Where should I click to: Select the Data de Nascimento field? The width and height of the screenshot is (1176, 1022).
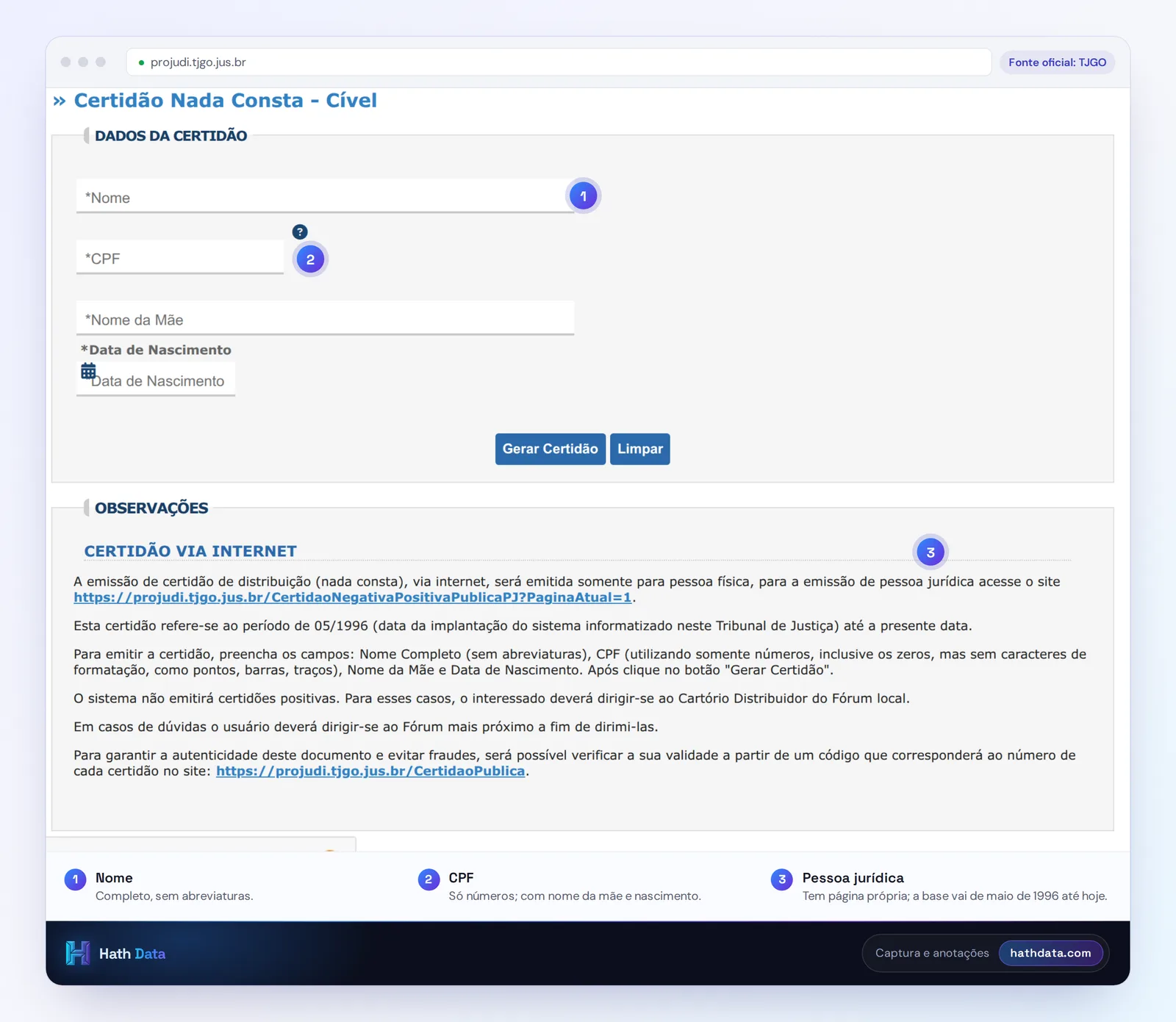(x=156, y=379)
